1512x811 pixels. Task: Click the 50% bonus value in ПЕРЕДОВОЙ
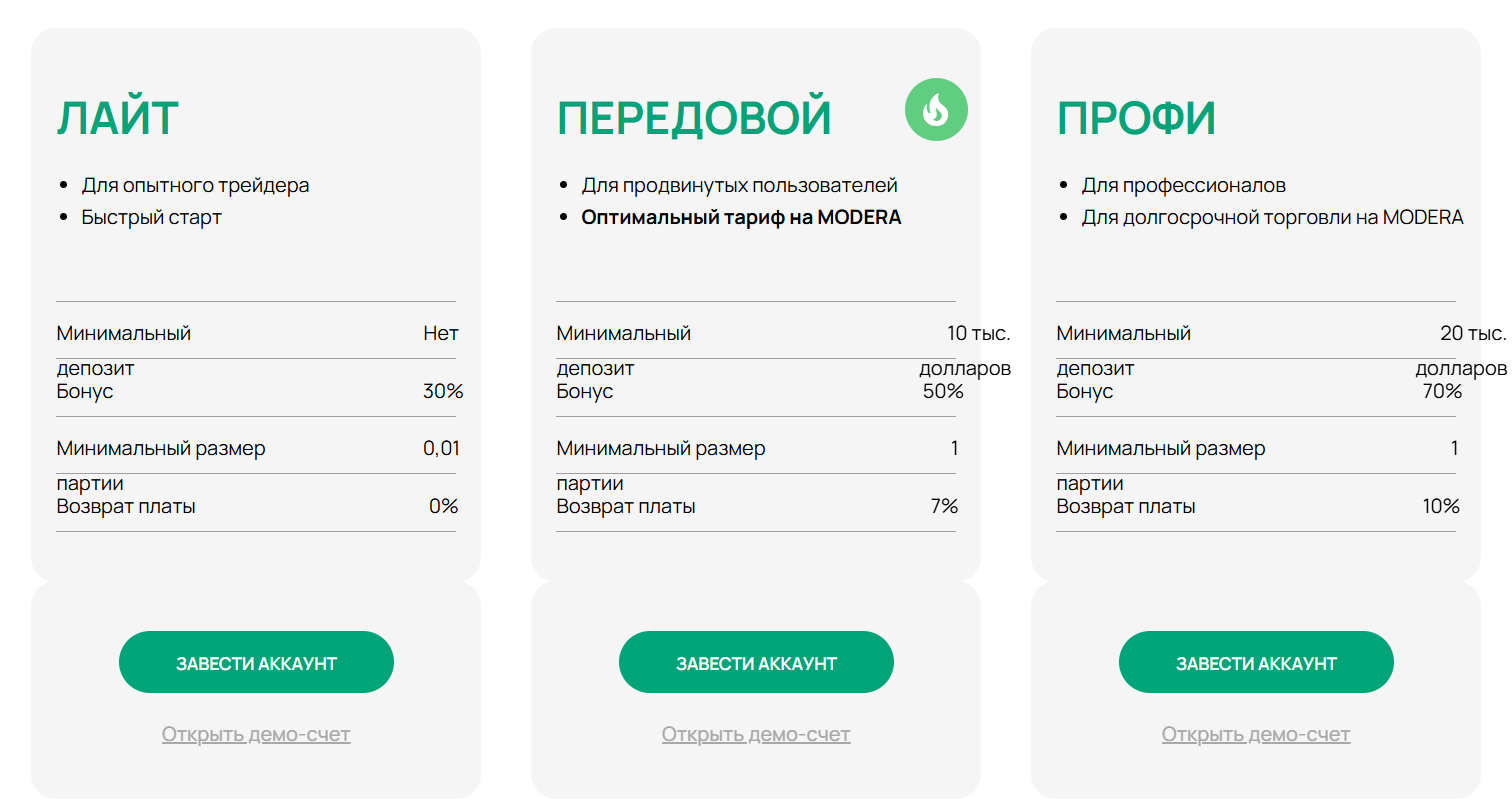[x=943, y=391]
